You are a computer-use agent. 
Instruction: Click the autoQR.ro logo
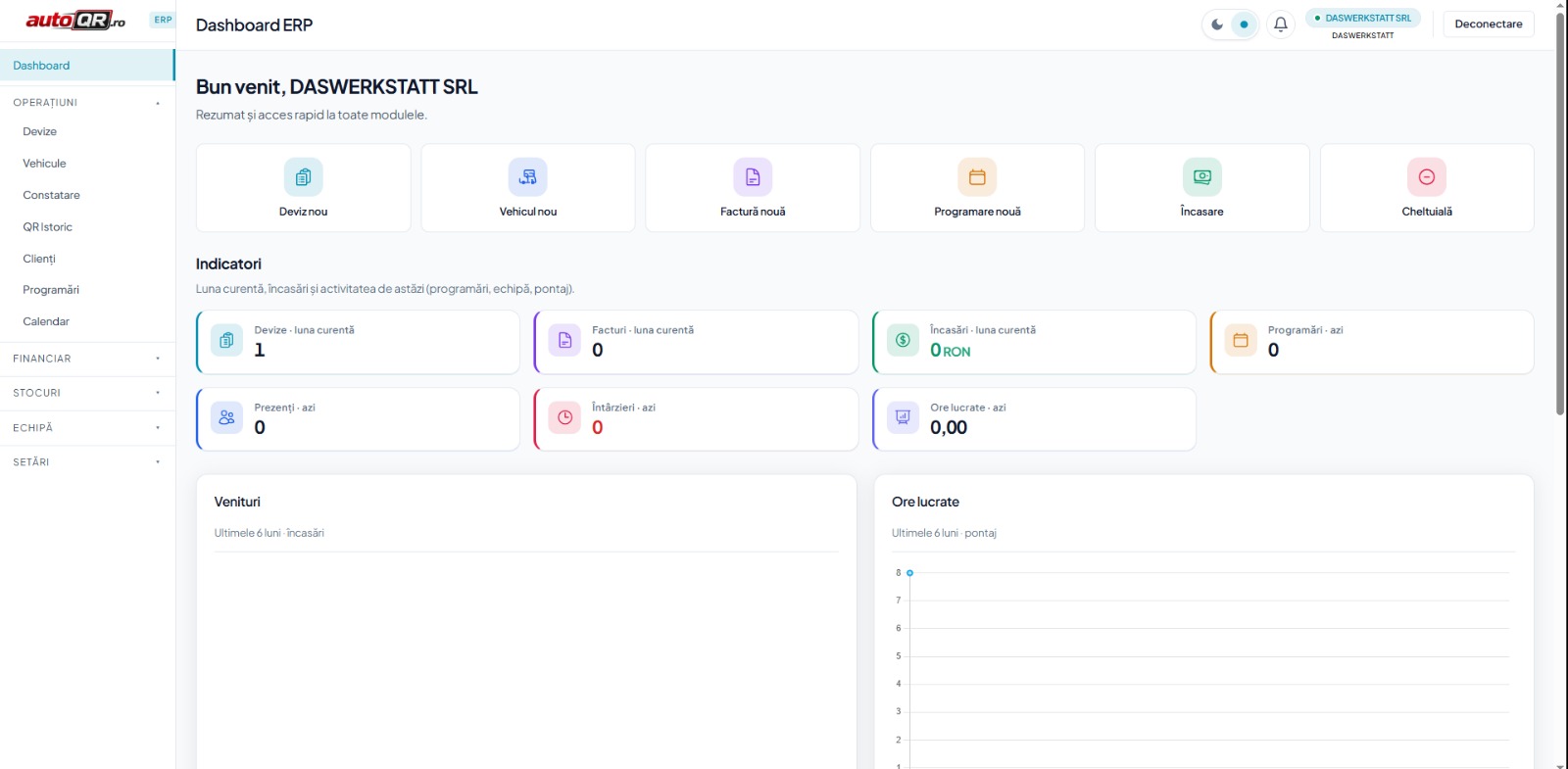pos(75,21)
